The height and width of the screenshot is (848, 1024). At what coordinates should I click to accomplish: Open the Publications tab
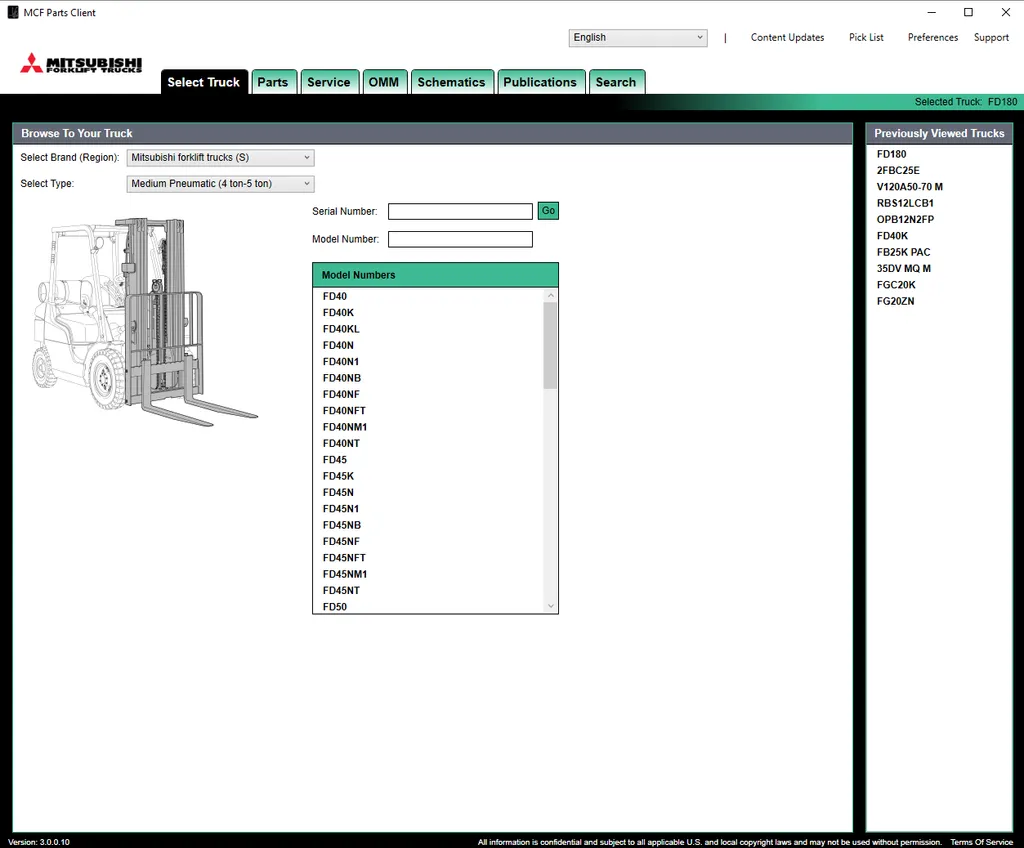540,82
